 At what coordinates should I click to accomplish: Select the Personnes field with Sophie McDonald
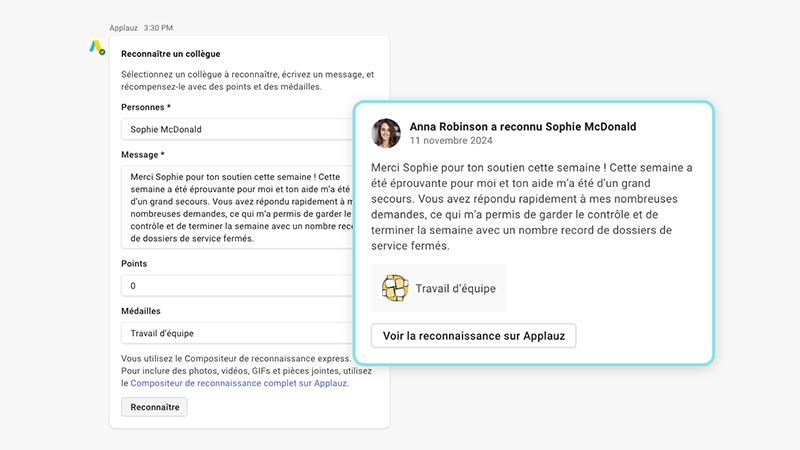235,130
